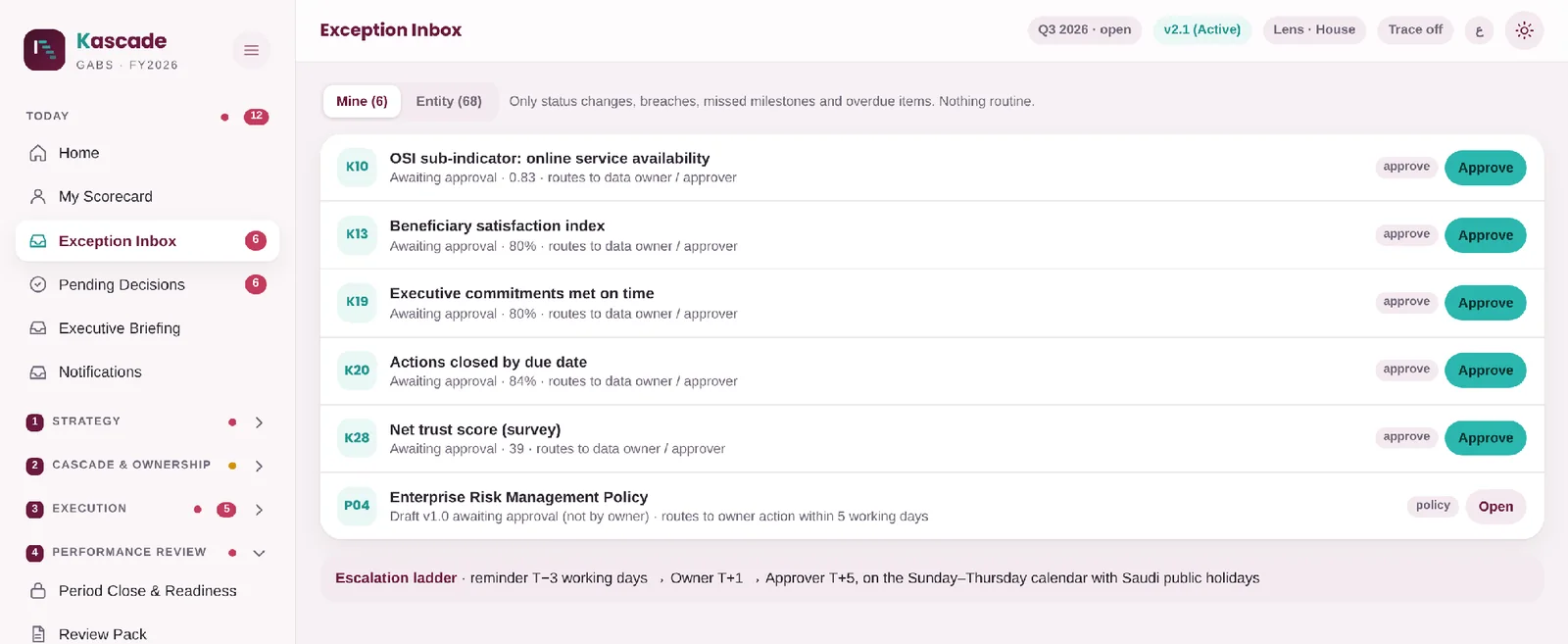The height and width of the screenshot is (644, 1568).
Task: Open Home in the sidebar
Action: point(147,153)
